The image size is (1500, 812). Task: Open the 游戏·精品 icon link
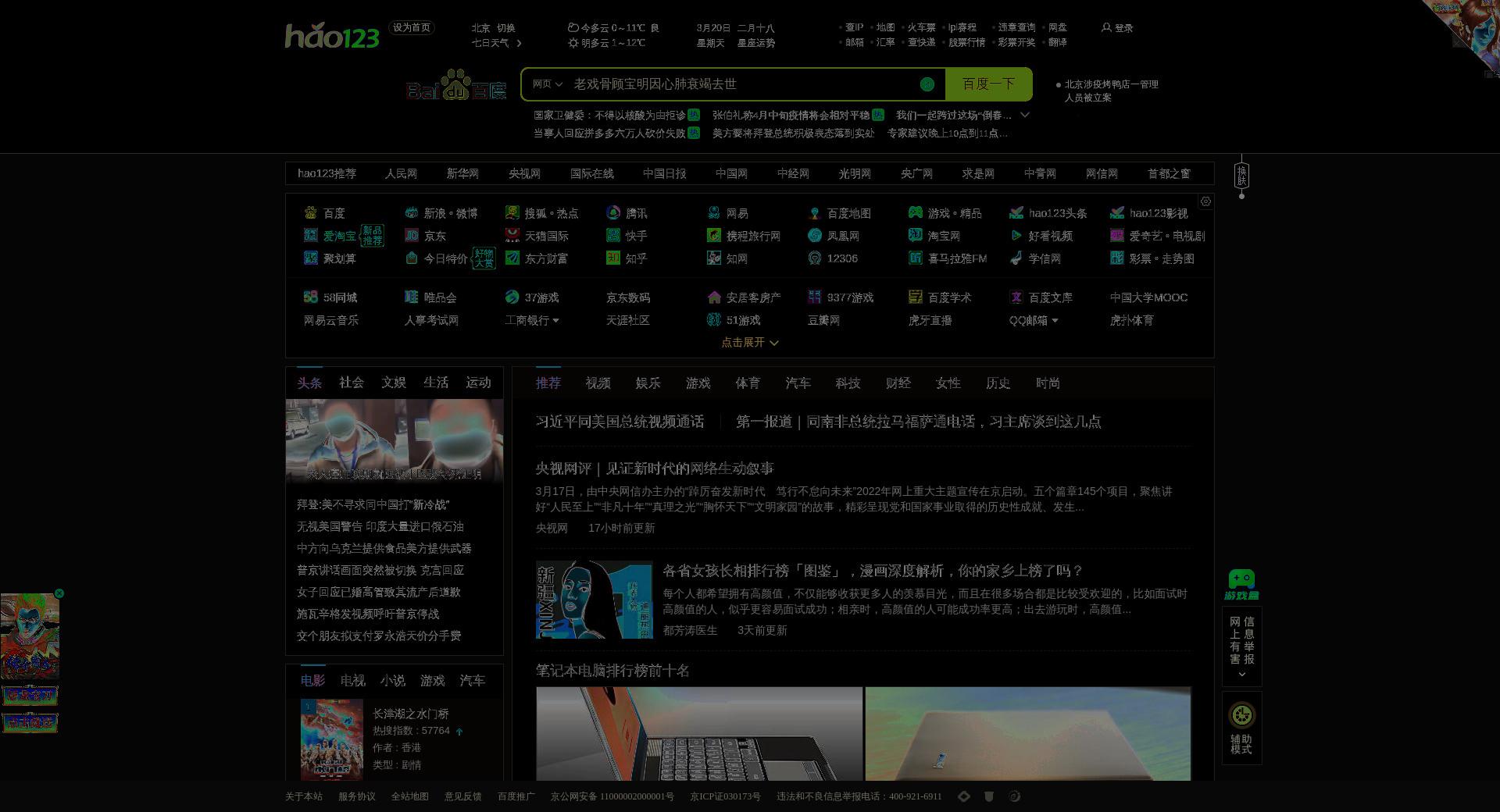[x=915, y=212]
